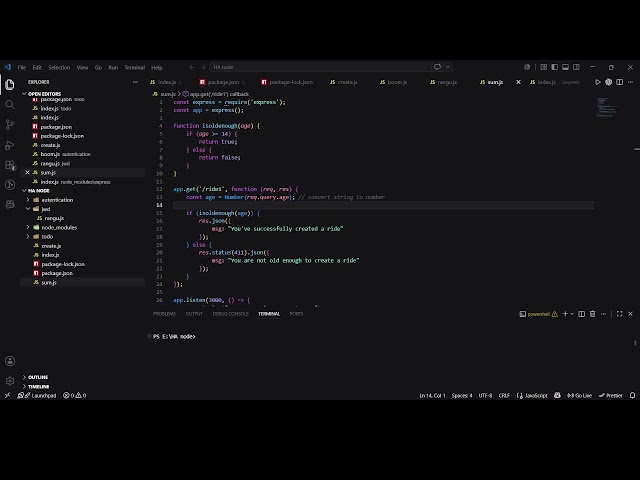This screenshot has height=480, width=640.
Task: Open the Manage gear menu
Action: (10, 381)
